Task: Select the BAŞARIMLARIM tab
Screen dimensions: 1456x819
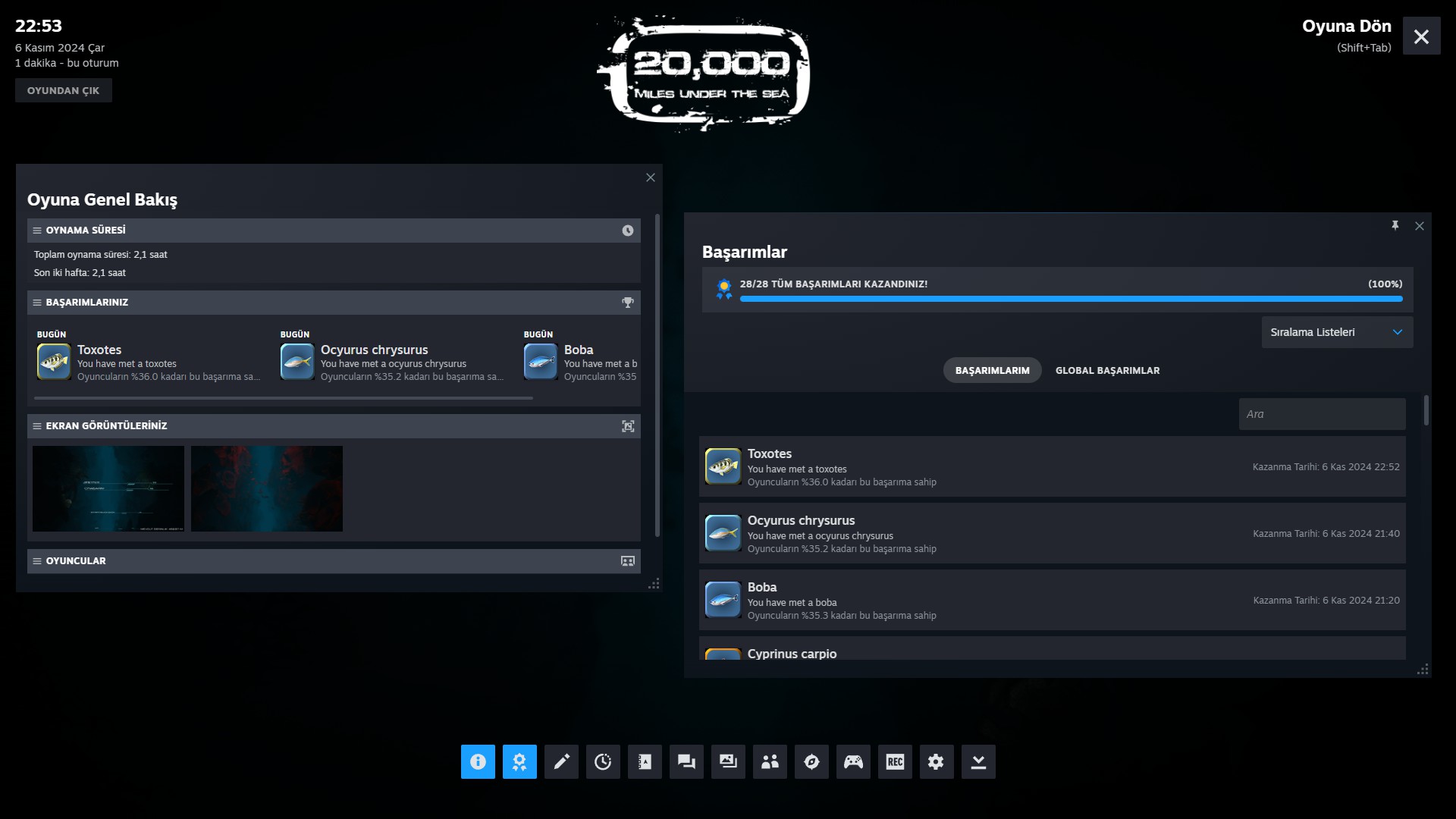Action: [992, 370]
